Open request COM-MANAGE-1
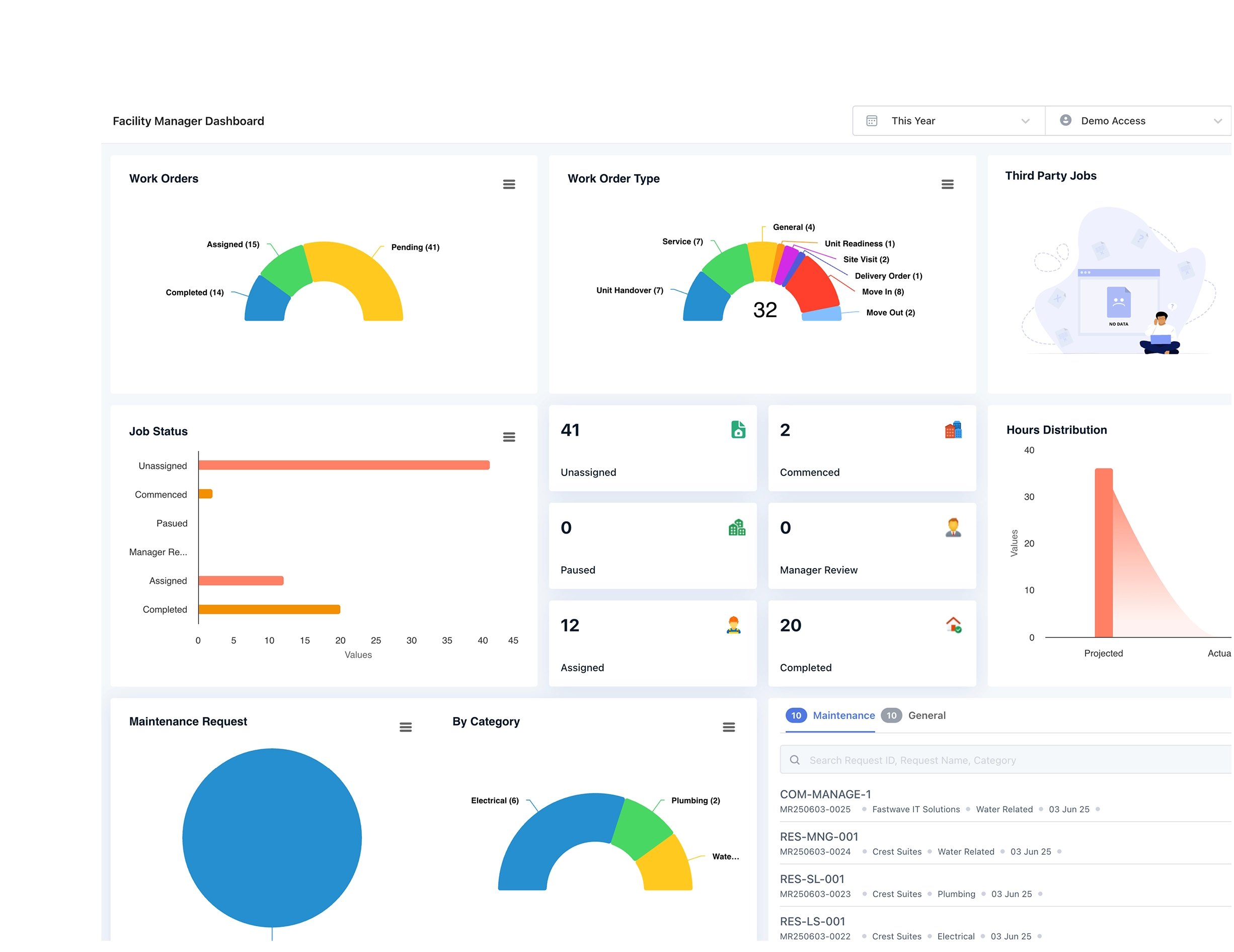Screen dimensions: 1234x952 pos(825,794)
